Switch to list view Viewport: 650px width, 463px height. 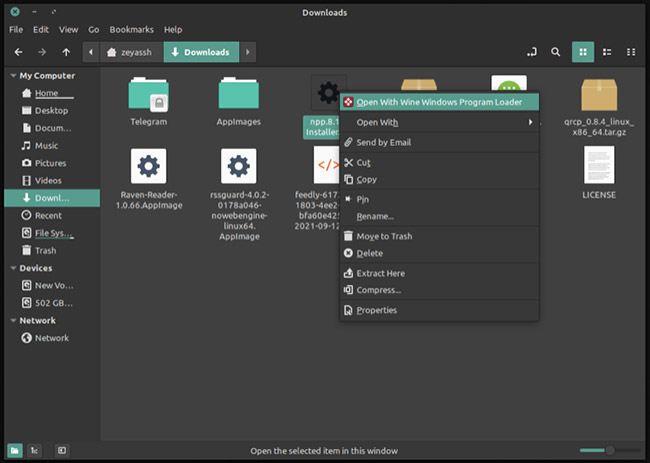click(607, 52)
